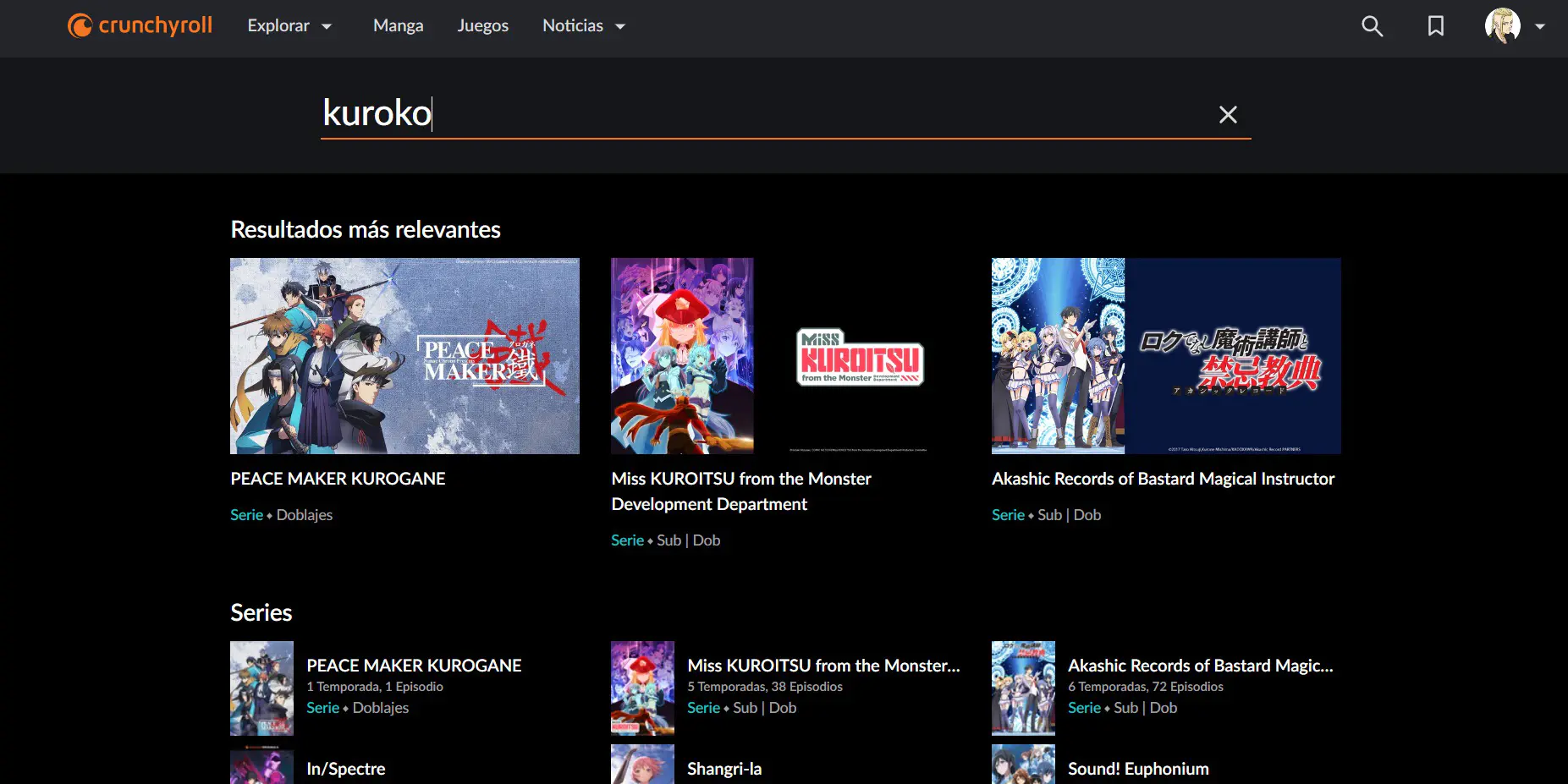Open the Juegos menu item
The width and height of the screenshot is (1568, 784).
[483, 26]
